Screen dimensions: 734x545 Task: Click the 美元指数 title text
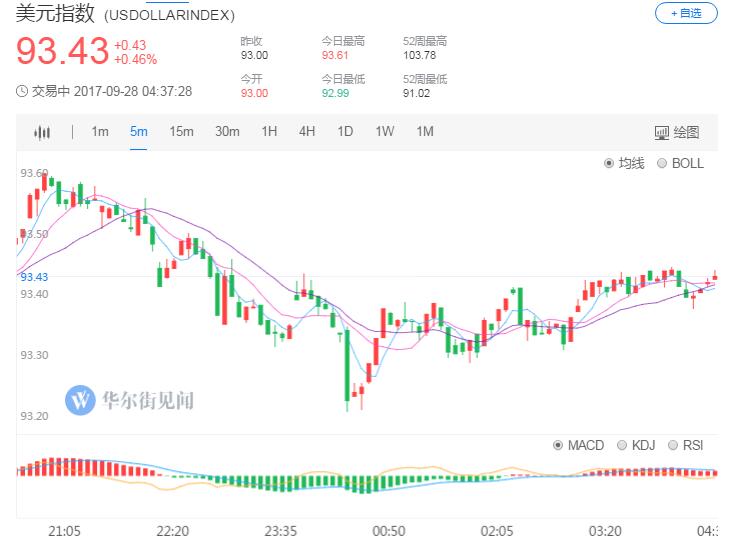[x=55, y=13]
